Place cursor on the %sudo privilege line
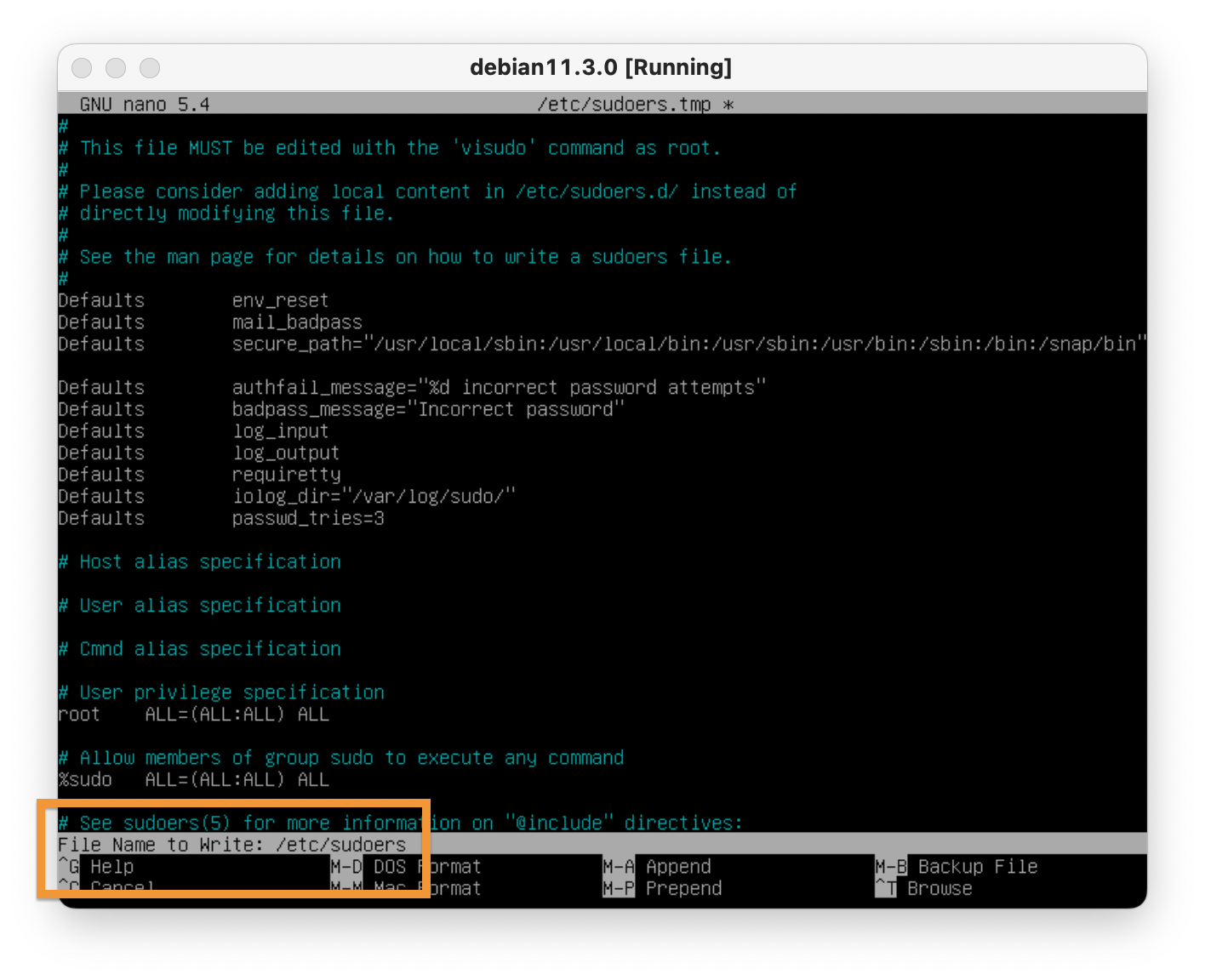Screen dimensions: 1205x980 tap(193, 780)
